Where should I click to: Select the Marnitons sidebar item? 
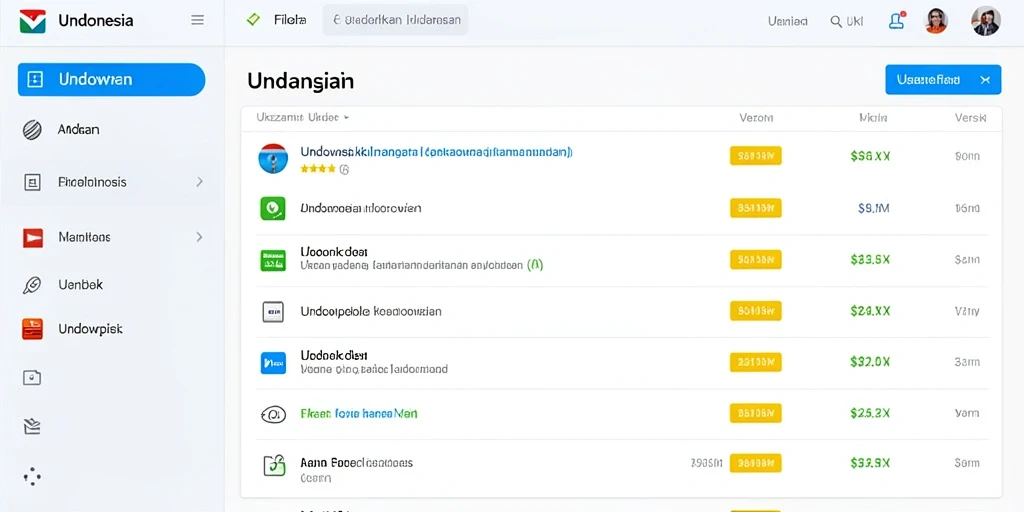(x=84, y=237)
